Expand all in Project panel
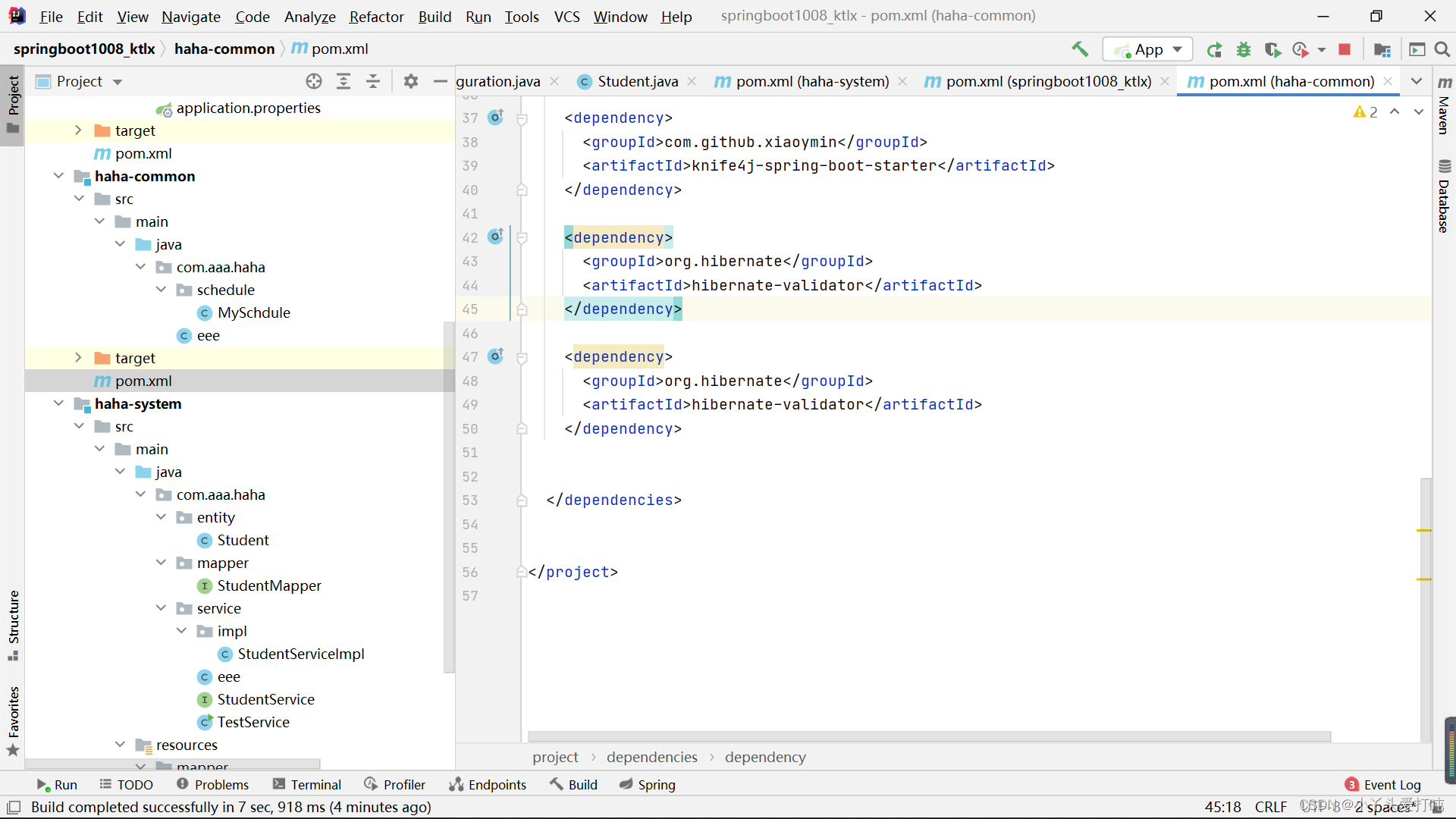 344,81
